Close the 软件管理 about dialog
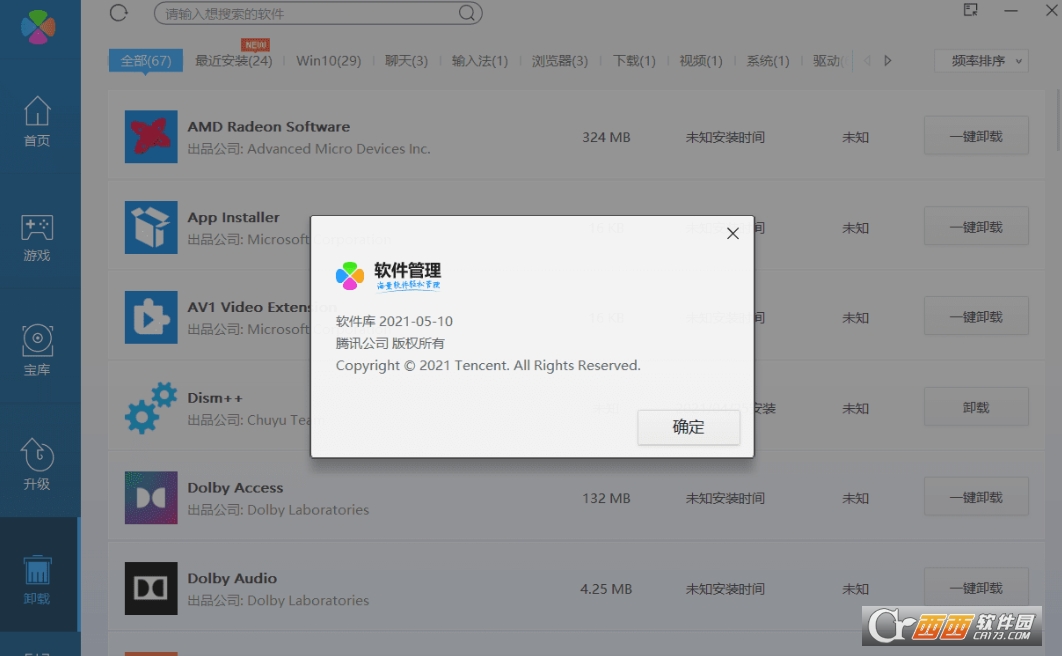This screenshot has width=1062, height=656. [x=733, y=234]
